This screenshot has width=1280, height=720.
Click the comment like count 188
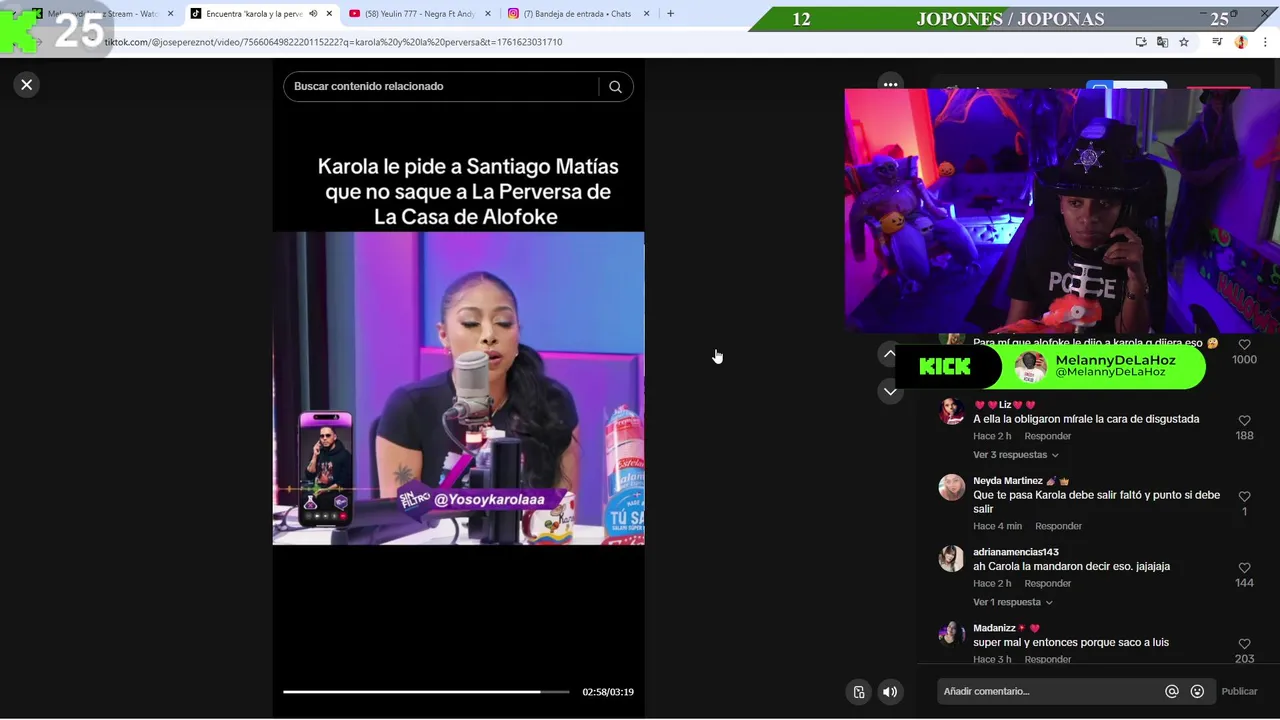[x=1244, y=436]
